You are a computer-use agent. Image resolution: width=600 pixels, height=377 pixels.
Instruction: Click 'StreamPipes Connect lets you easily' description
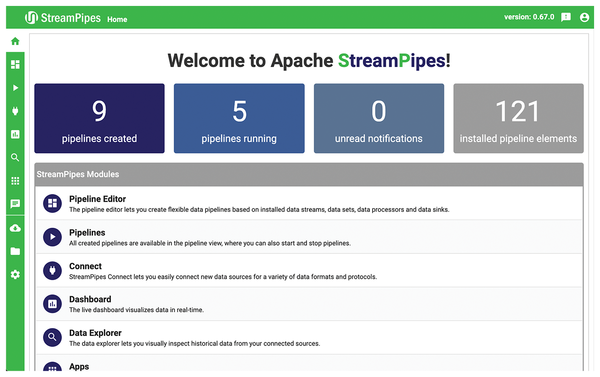(x=223, y=276)
